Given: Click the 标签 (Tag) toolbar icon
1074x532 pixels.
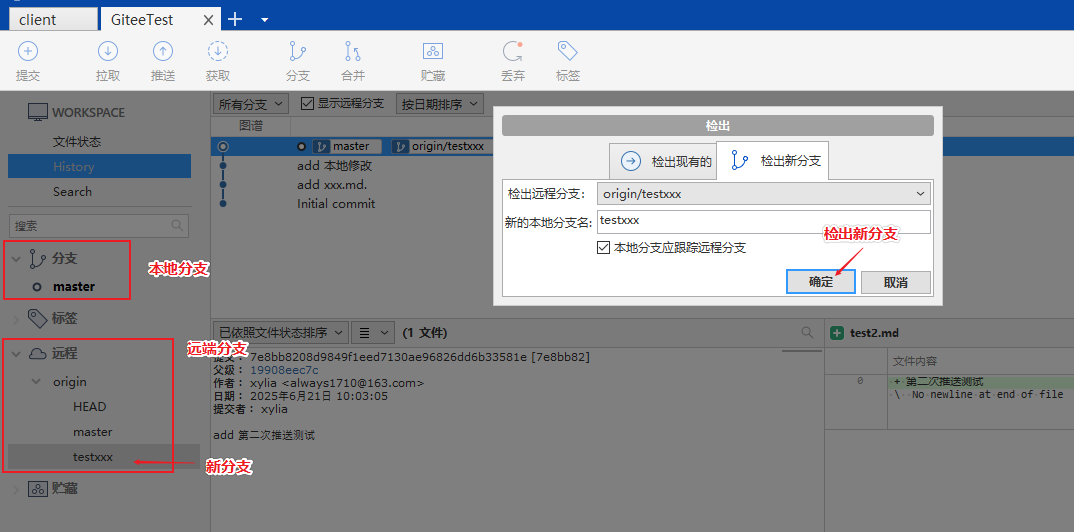Looking at the screenshot, I should (x=568, y=60).
